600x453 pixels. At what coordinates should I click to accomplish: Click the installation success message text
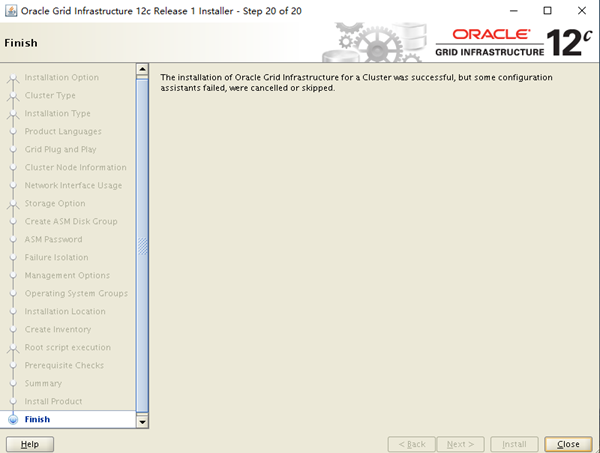pyautogui.click(x=356, y=83)
